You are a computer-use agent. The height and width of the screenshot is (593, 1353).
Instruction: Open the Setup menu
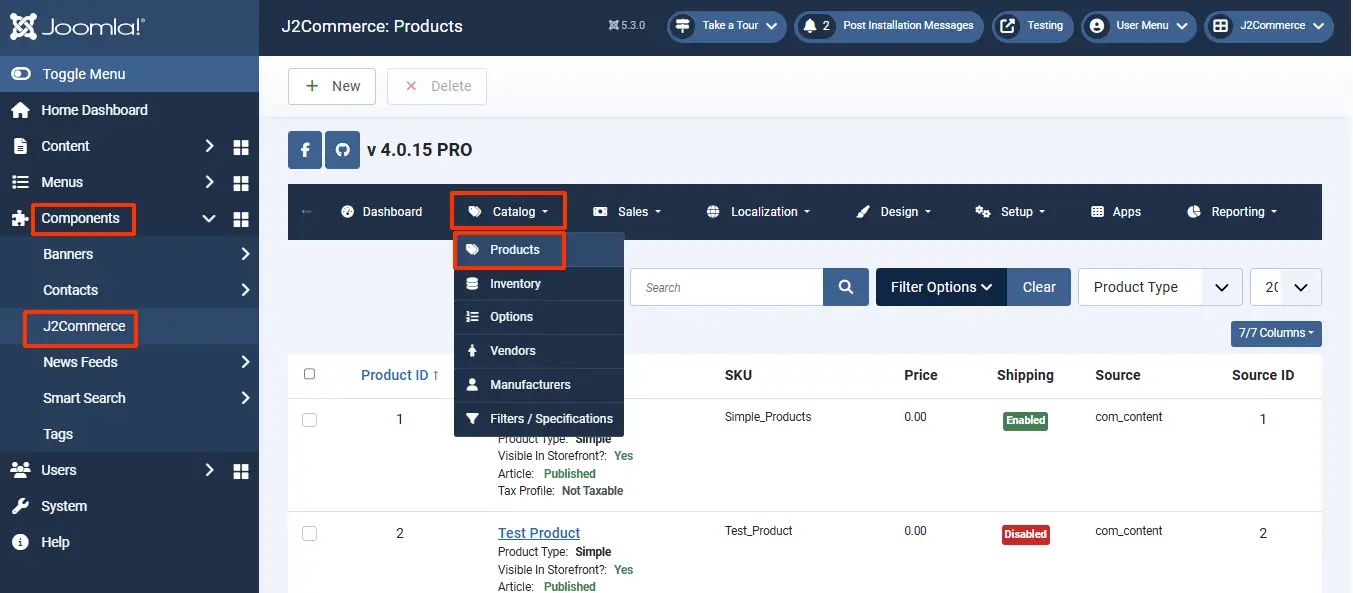click(1010, 212)
